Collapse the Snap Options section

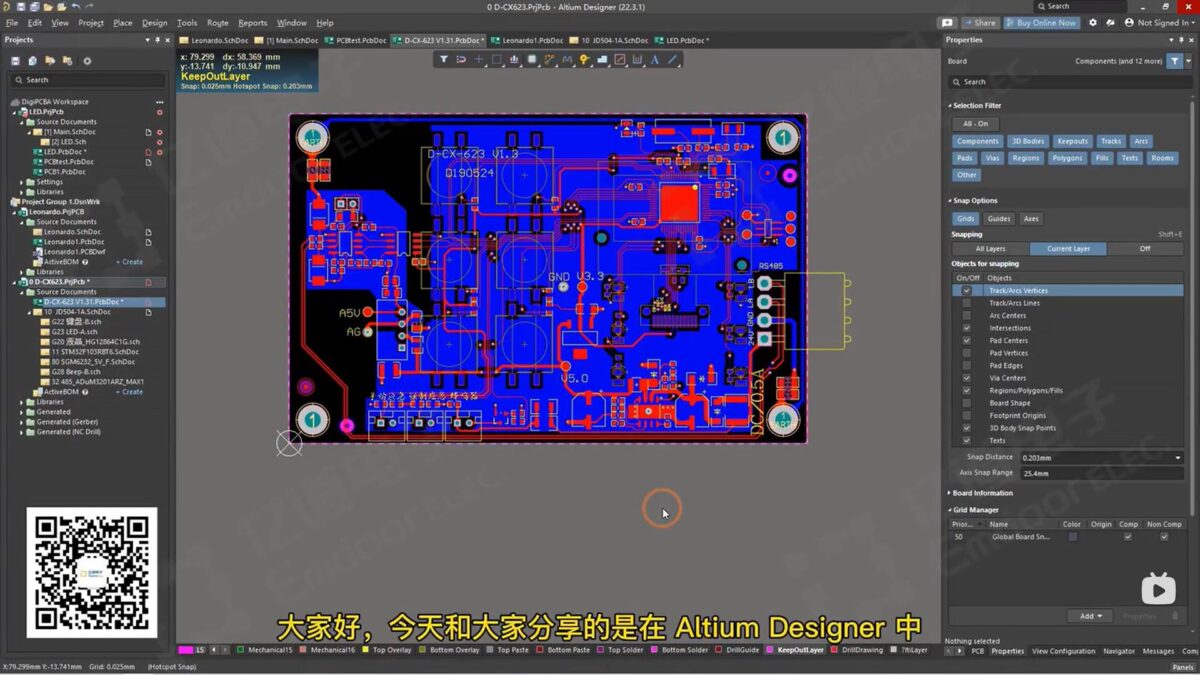(x=950, y=201)
